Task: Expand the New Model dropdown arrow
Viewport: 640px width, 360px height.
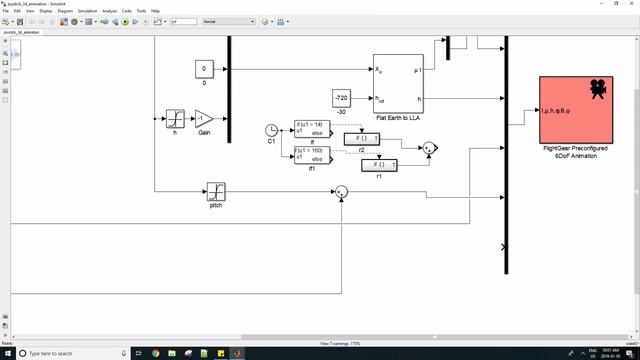Action: click(13, 22)
